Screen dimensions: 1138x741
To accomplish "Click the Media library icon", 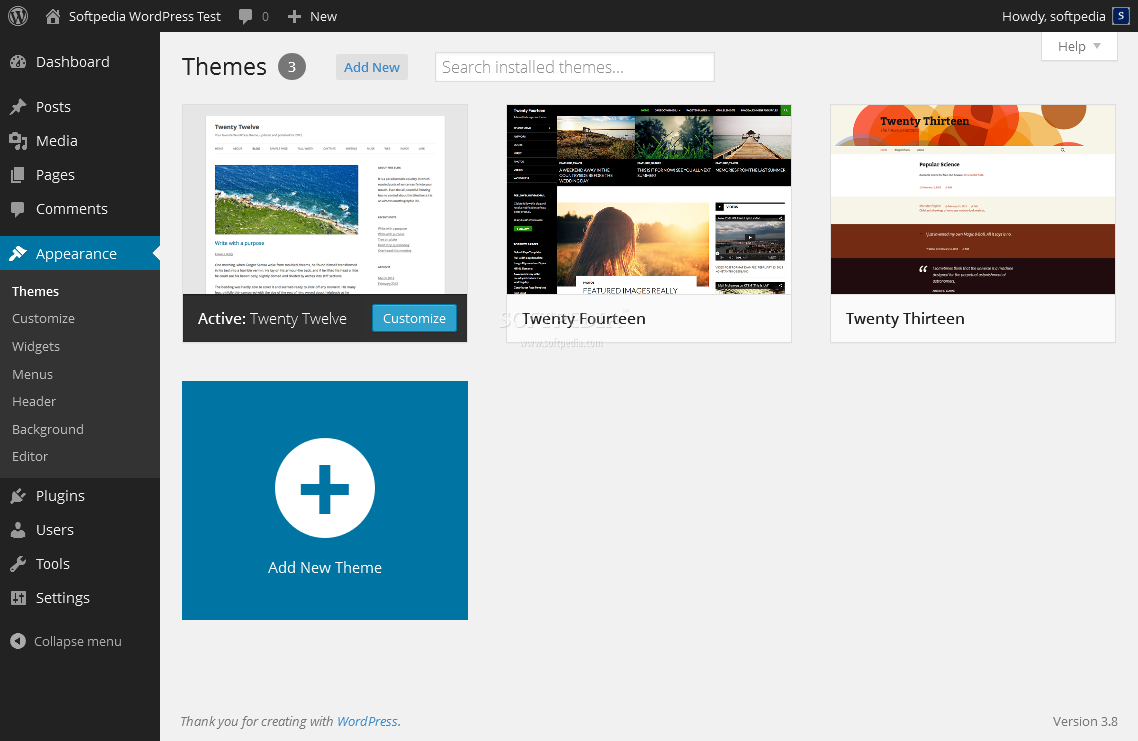I will click(18, 141).
